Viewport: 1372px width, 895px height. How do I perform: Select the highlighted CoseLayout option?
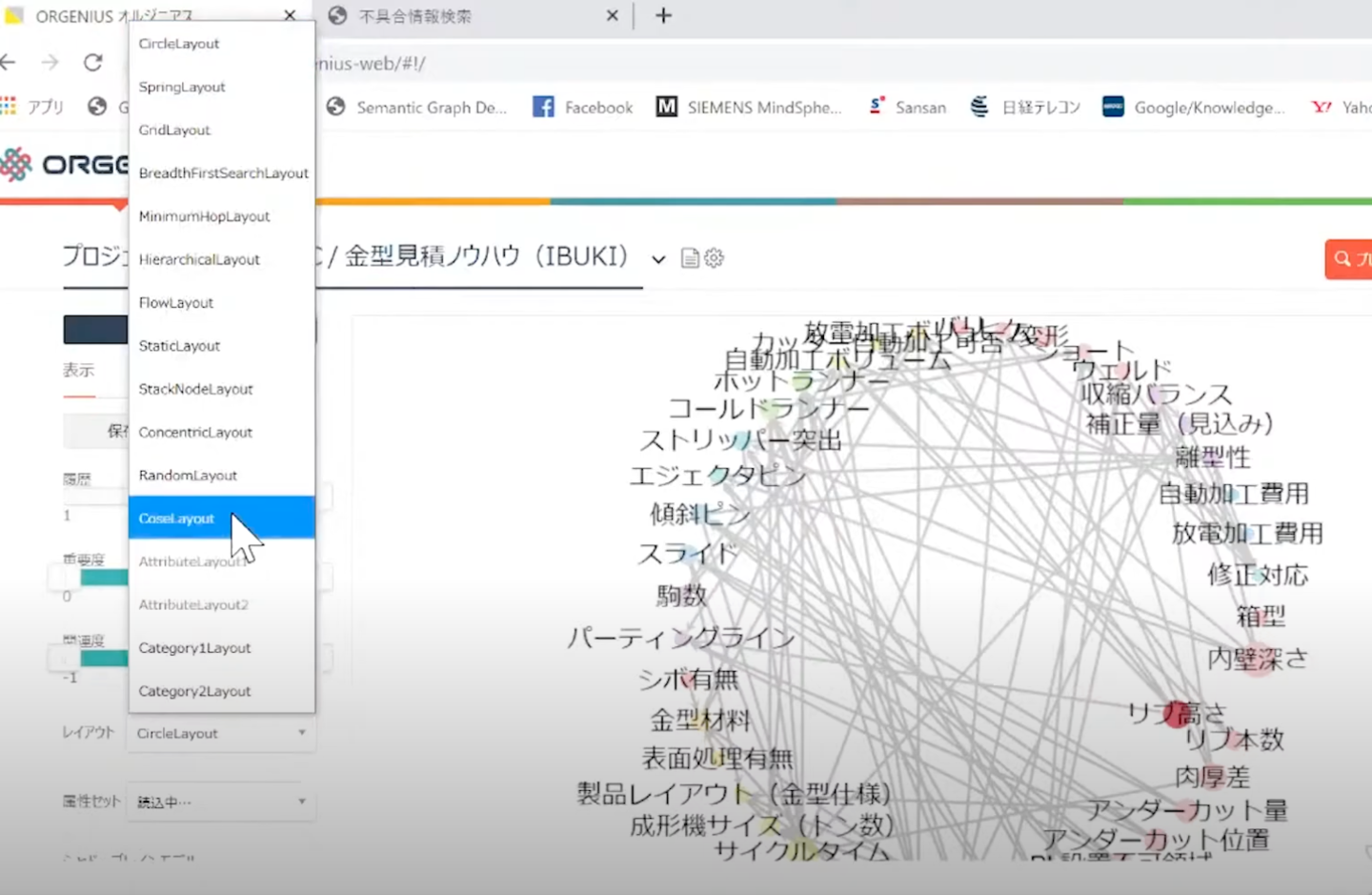[x=222, y=518]
